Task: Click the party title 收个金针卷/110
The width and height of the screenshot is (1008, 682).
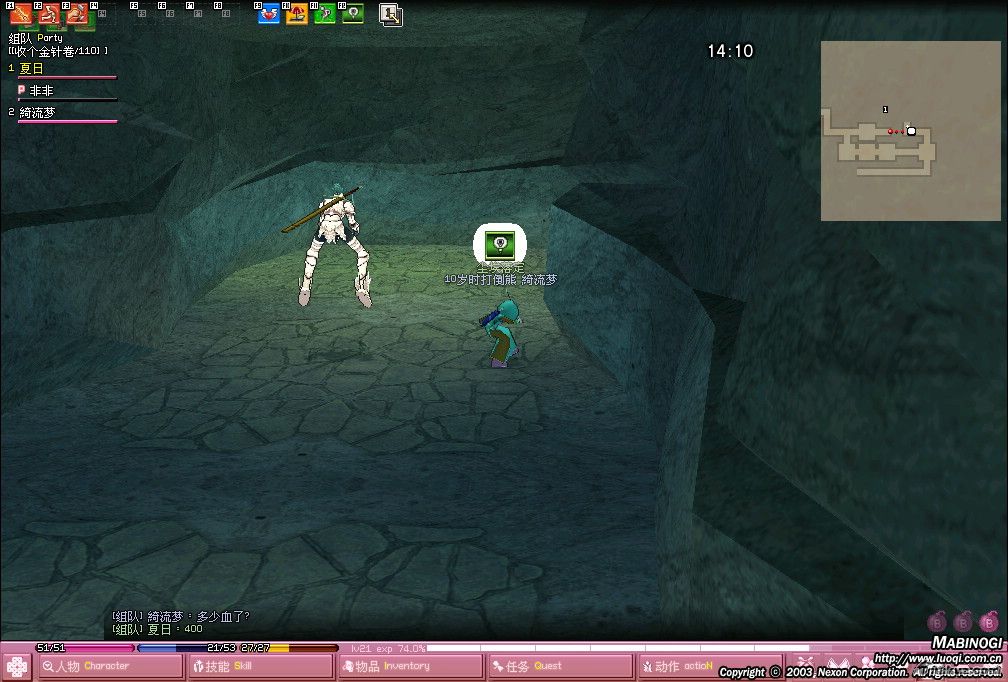Action: (58, 51)
